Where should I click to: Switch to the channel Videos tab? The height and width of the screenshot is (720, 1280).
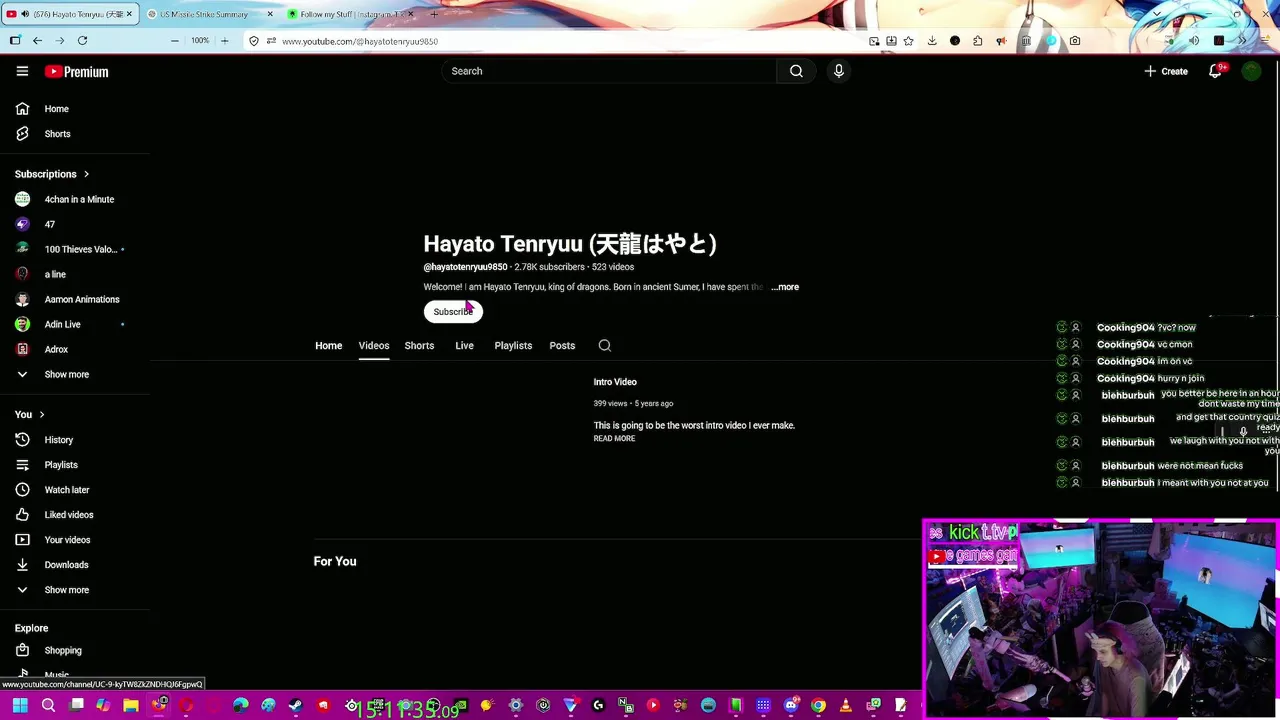374,346
